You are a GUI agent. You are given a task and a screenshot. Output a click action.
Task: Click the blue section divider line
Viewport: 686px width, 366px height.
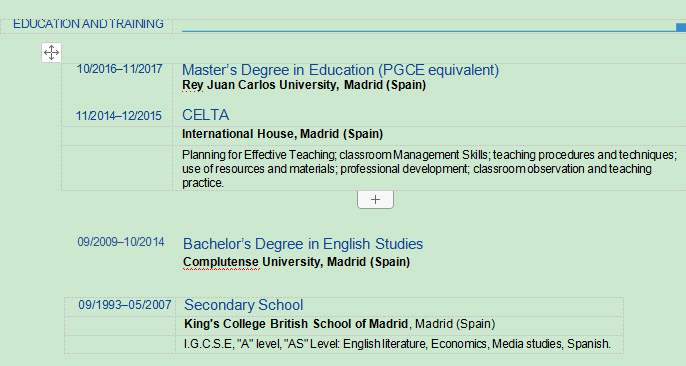click(429, 31)
